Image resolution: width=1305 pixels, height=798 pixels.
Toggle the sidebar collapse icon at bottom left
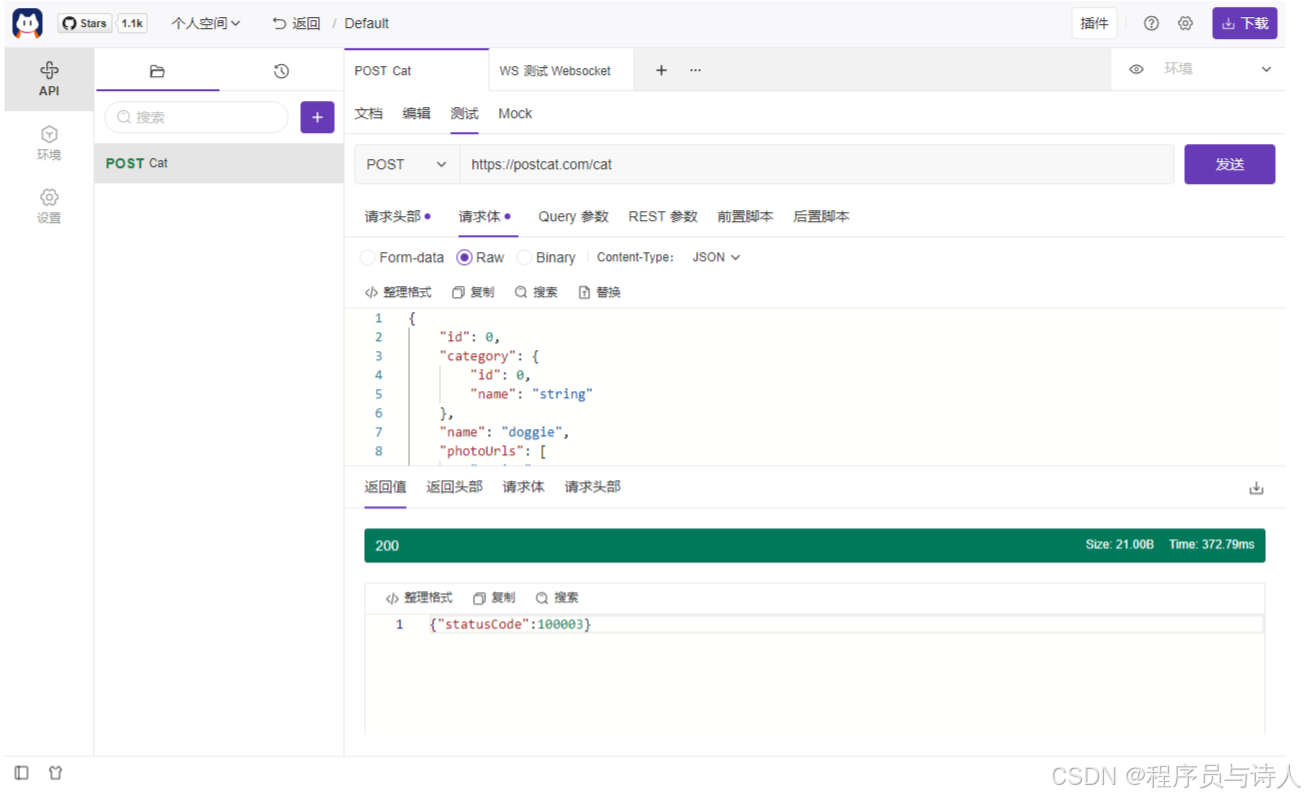point(22,773)
